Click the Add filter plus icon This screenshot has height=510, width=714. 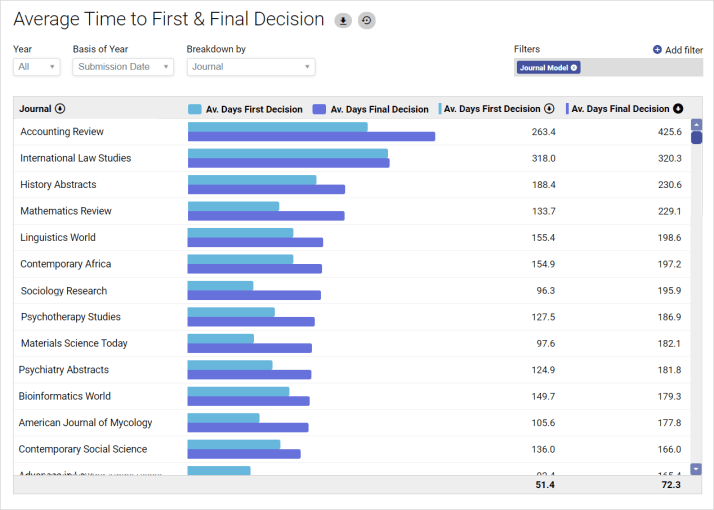(657, 49)
